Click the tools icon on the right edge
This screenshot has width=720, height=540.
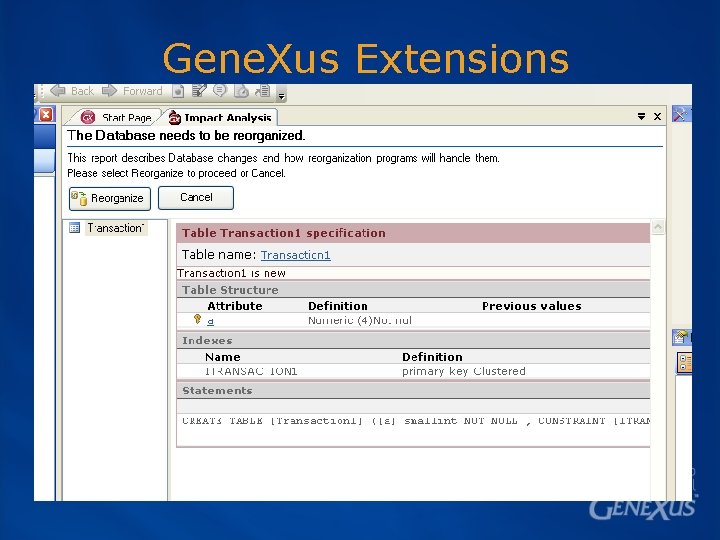681,113
